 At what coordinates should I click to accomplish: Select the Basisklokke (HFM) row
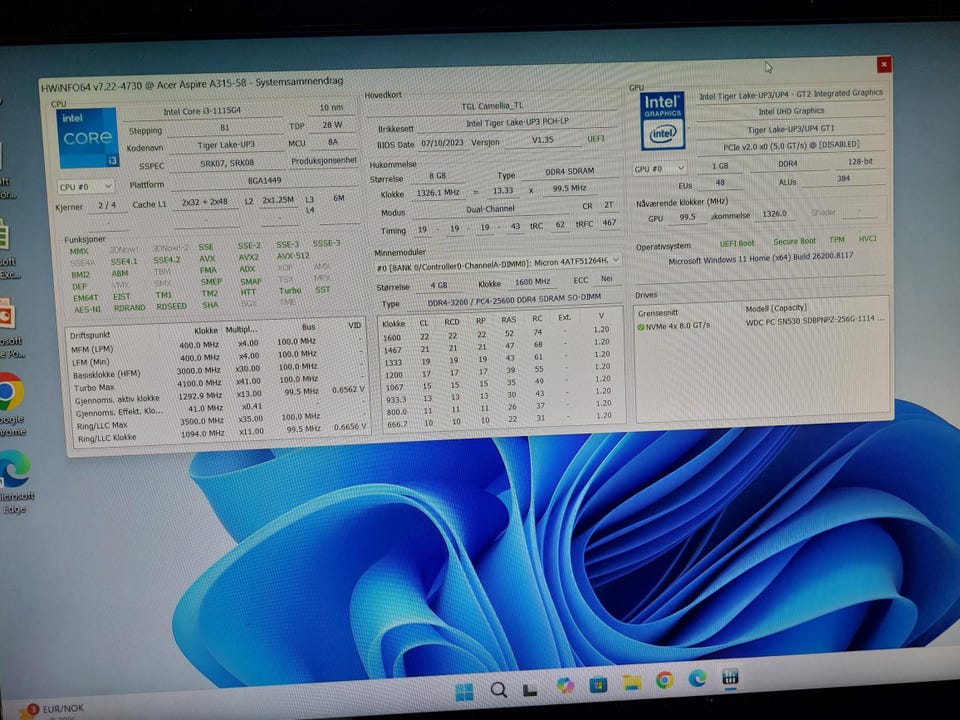tap(218, 372)
